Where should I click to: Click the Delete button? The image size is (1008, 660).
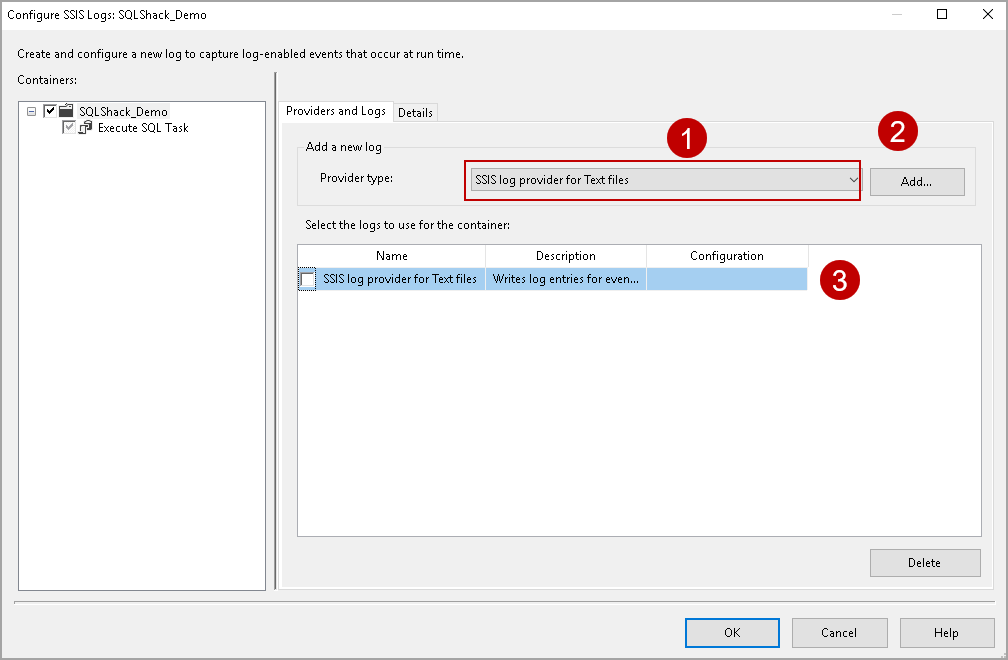pyautogui.click(x=924, y=562)
